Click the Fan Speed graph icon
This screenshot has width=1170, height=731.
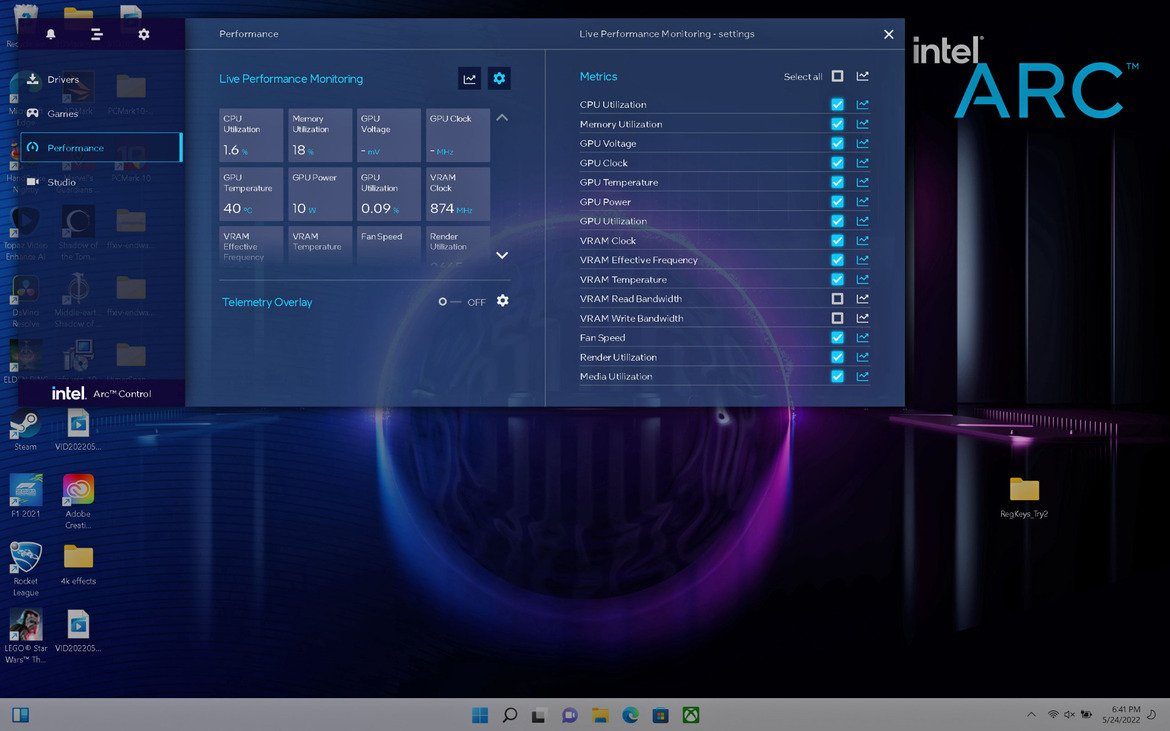[x=863, y=337]
